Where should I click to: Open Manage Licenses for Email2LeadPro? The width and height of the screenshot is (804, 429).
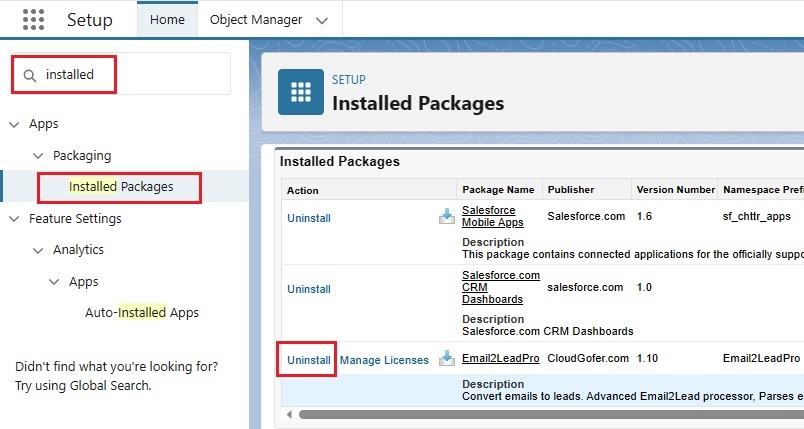pos(384,360)
